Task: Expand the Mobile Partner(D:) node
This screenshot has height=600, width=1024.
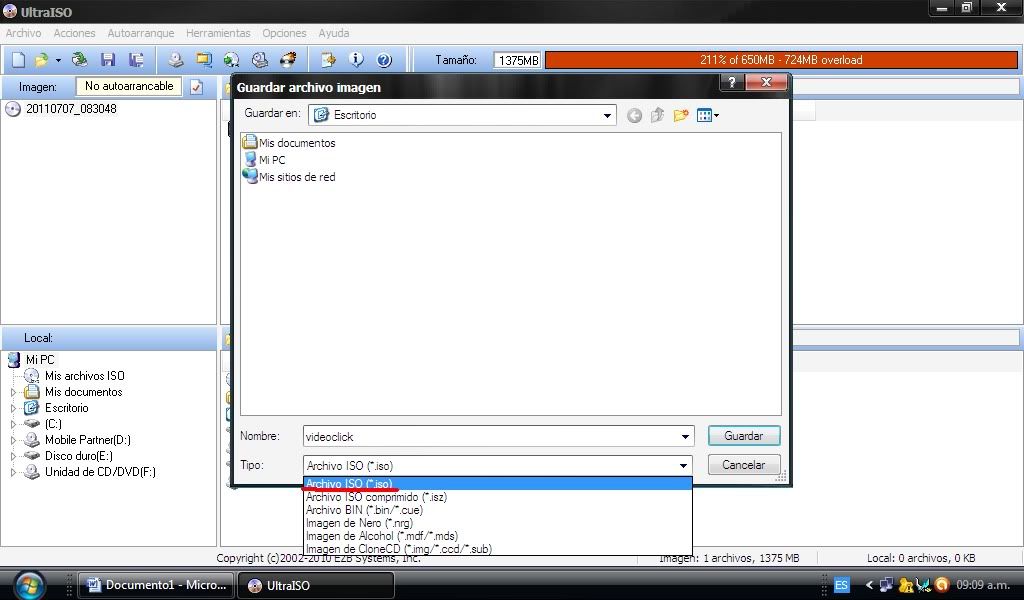Action: 13,440
